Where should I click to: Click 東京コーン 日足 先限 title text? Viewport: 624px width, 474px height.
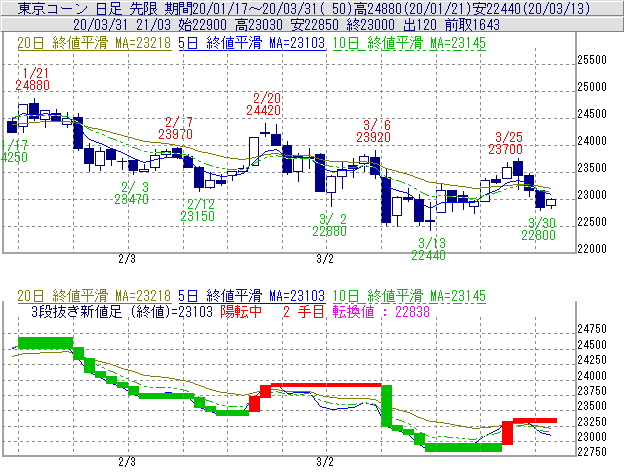tap(88, 8)
